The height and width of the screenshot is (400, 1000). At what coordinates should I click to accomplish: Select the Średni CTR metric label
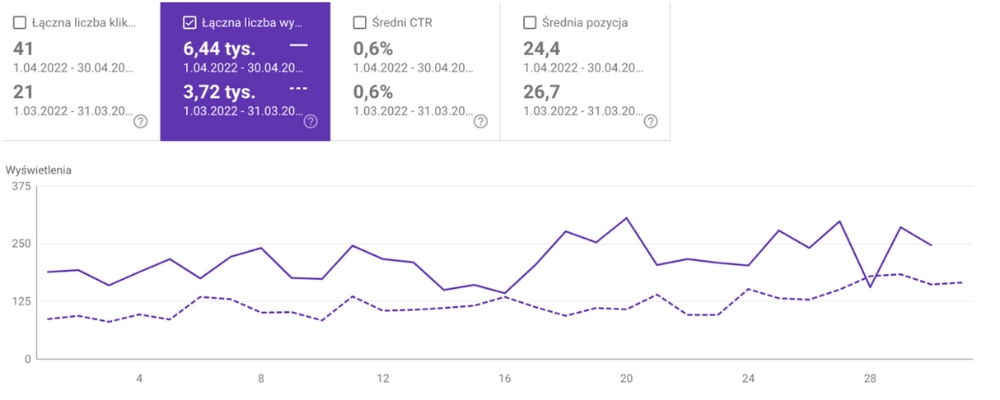(406, 22)
